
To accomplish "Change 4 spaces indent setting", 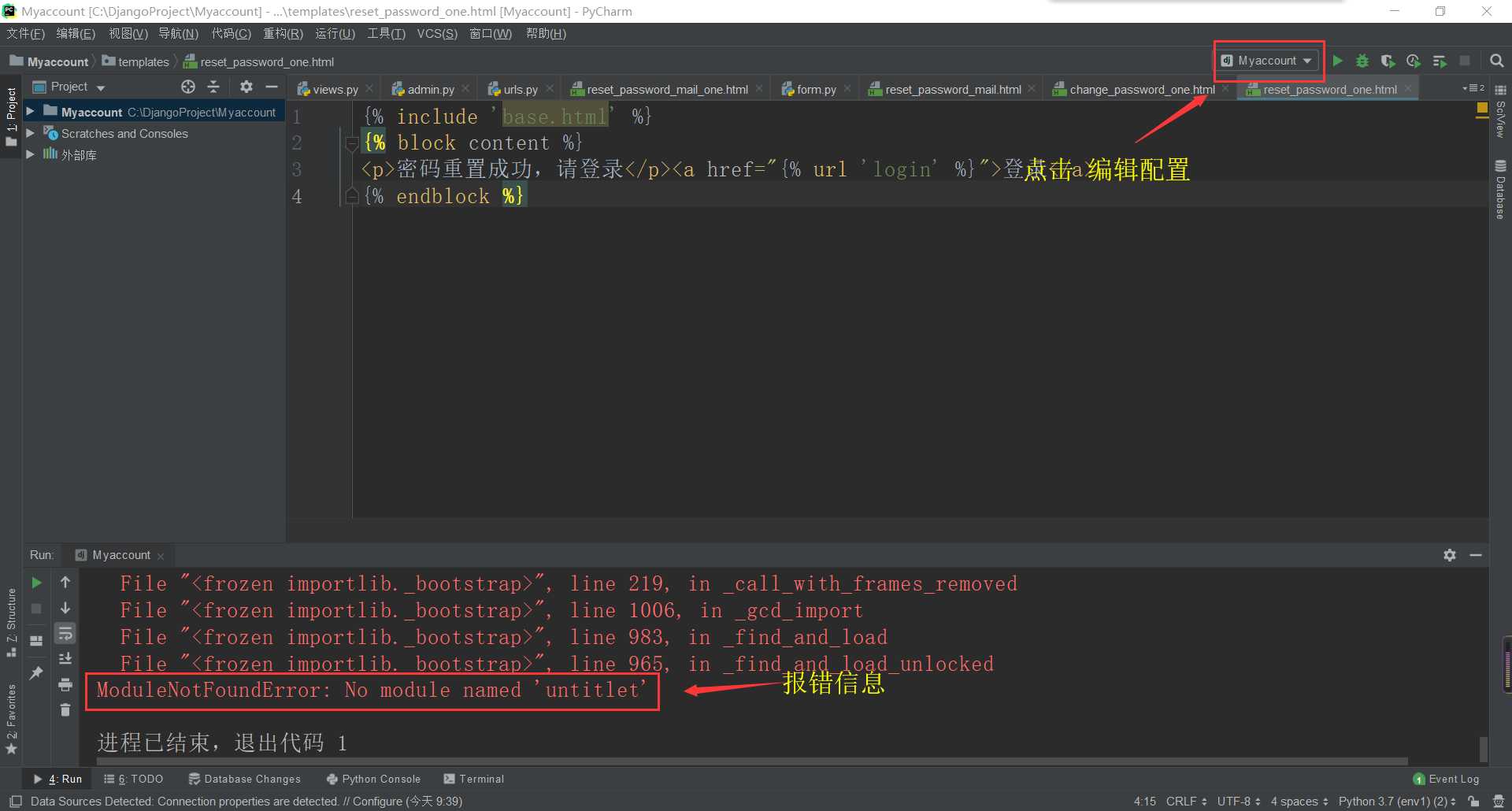I will (x=1299, y=801).
